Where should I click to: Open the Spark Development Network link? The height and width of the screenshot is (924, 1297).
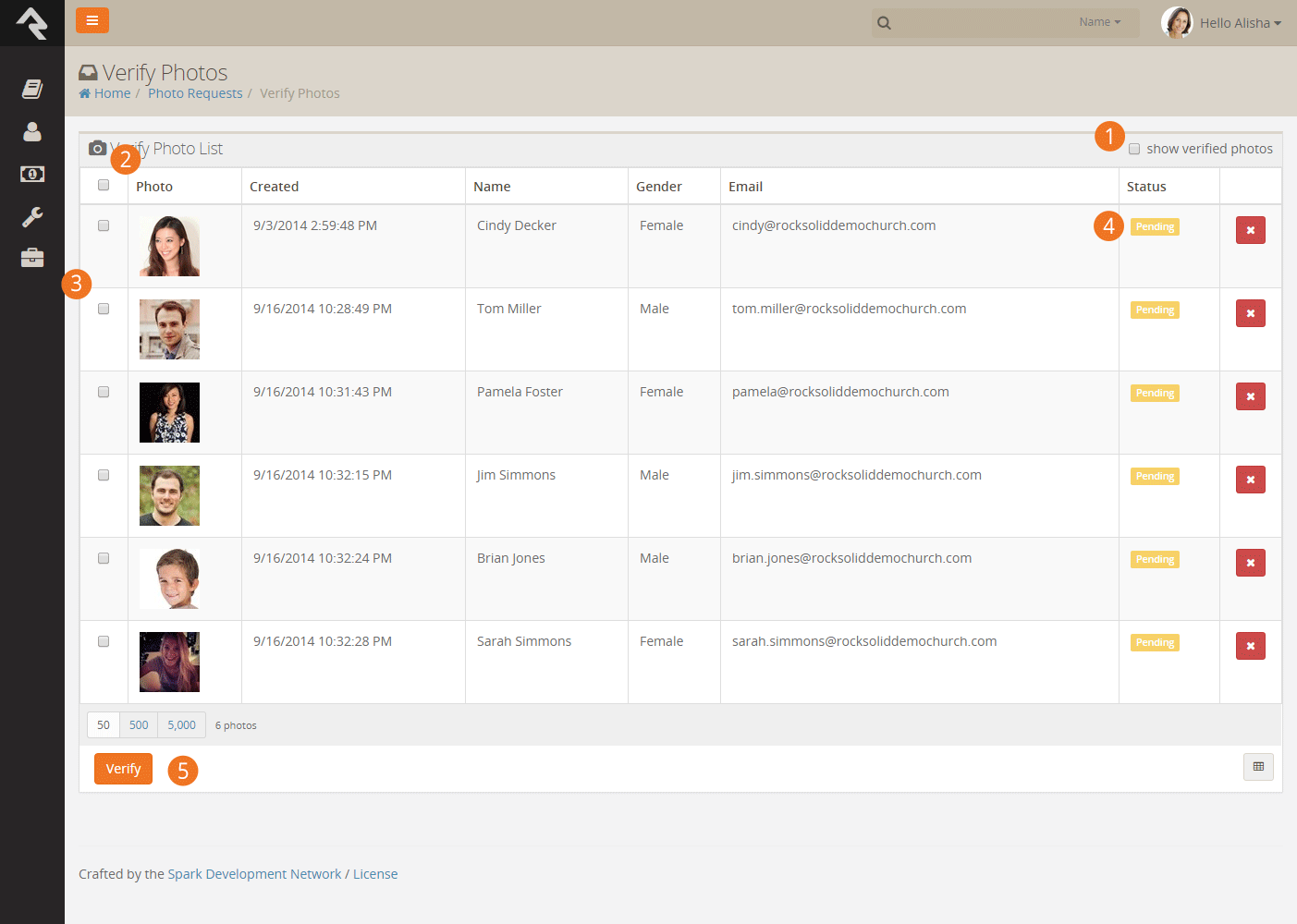coord(254,874)
